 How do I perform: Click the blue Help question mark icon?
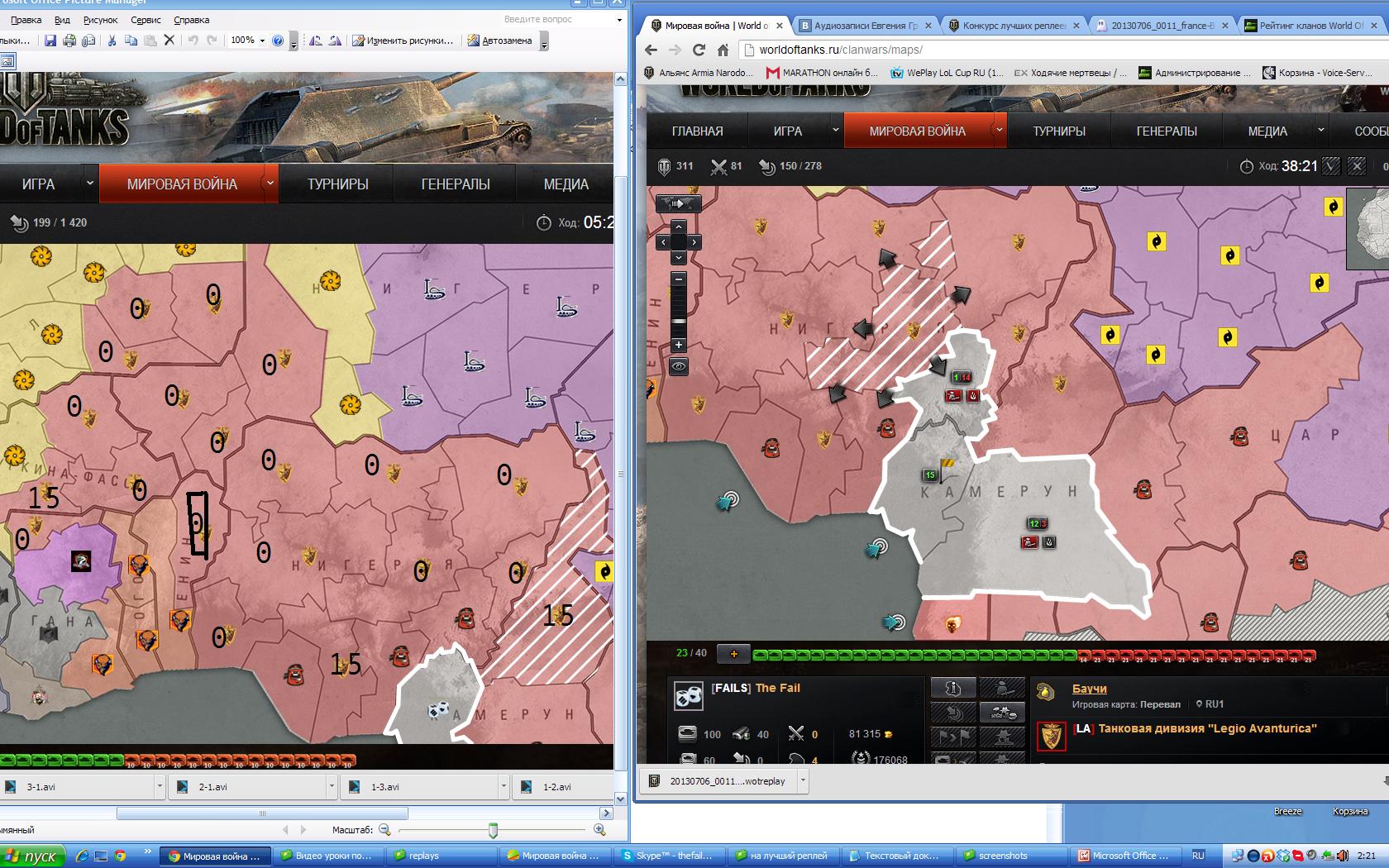tap(278, 41)
